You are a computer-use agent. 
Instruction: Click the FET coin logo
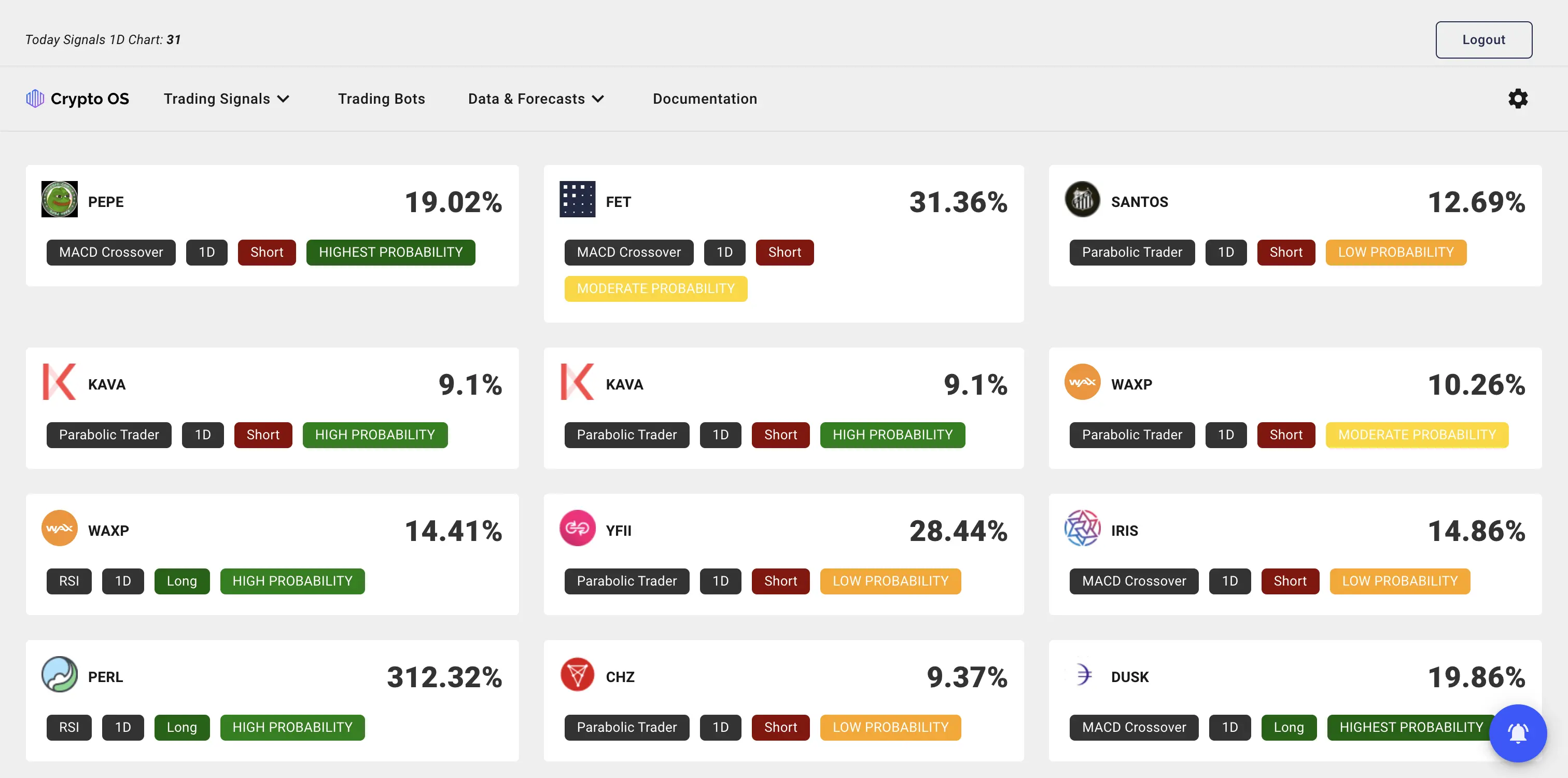click(x=577, y=199)
